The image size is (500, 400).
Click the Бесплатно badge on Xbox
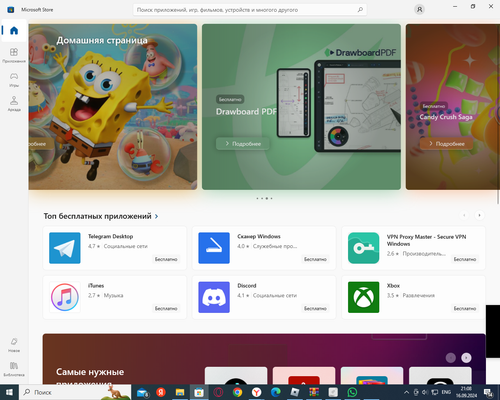pyautogui.click(x=465, y=308)
